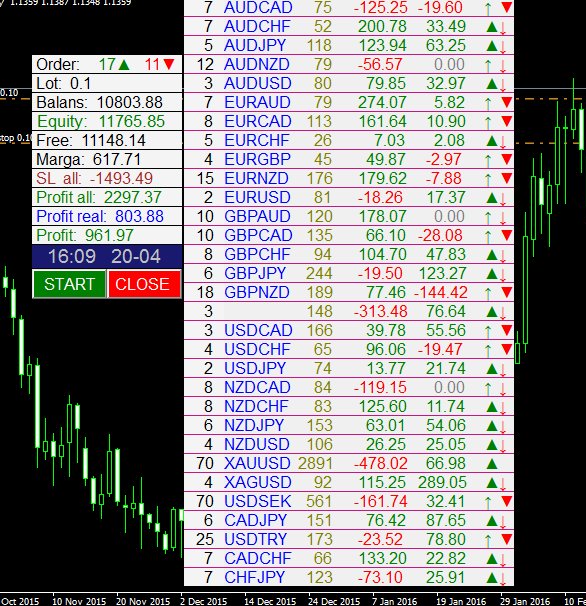Click the Free 11148.14 field
586x606 pixels.
coord(107,140)
